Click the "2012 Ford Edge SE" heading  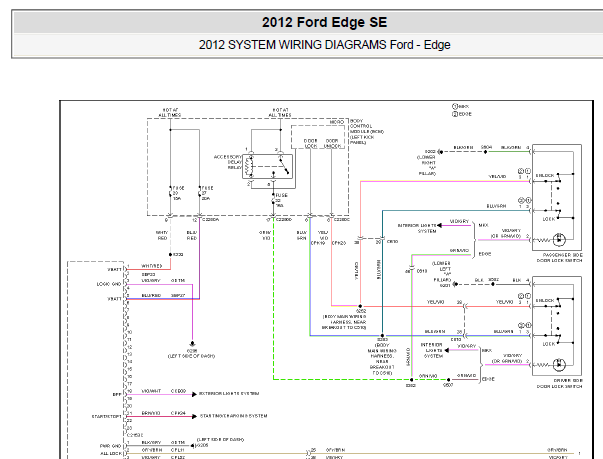(x=324, y=22)
